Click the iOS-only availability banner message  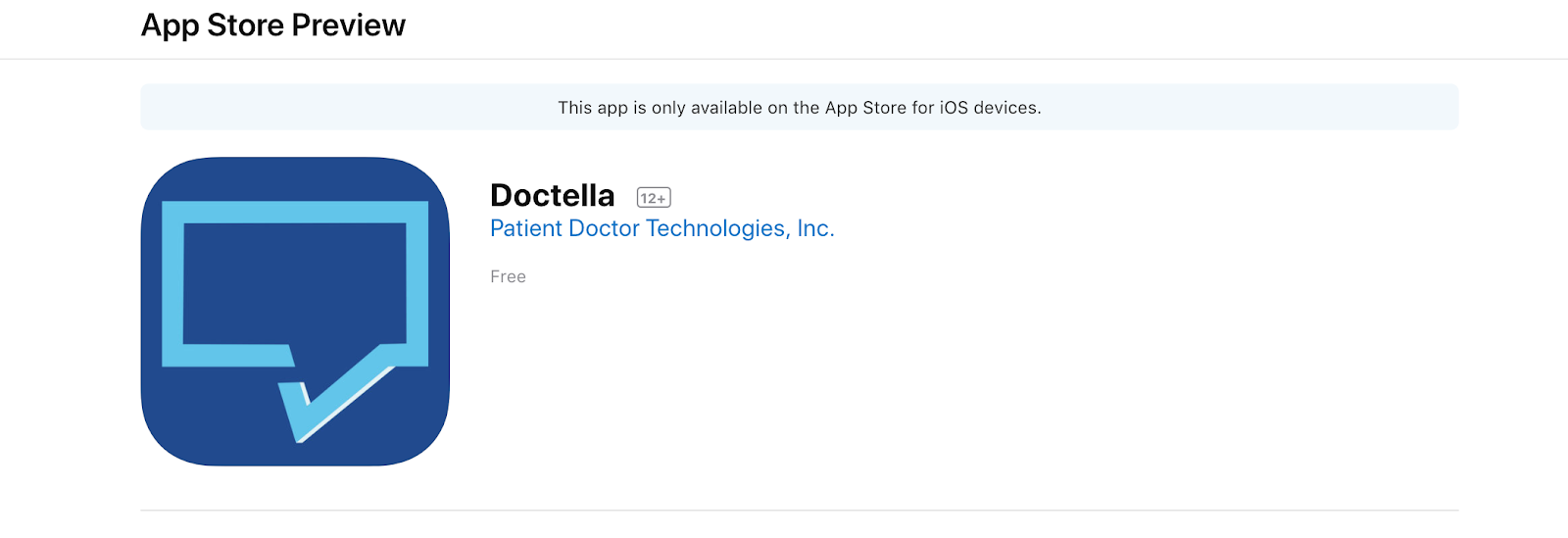tap(800, 108)
